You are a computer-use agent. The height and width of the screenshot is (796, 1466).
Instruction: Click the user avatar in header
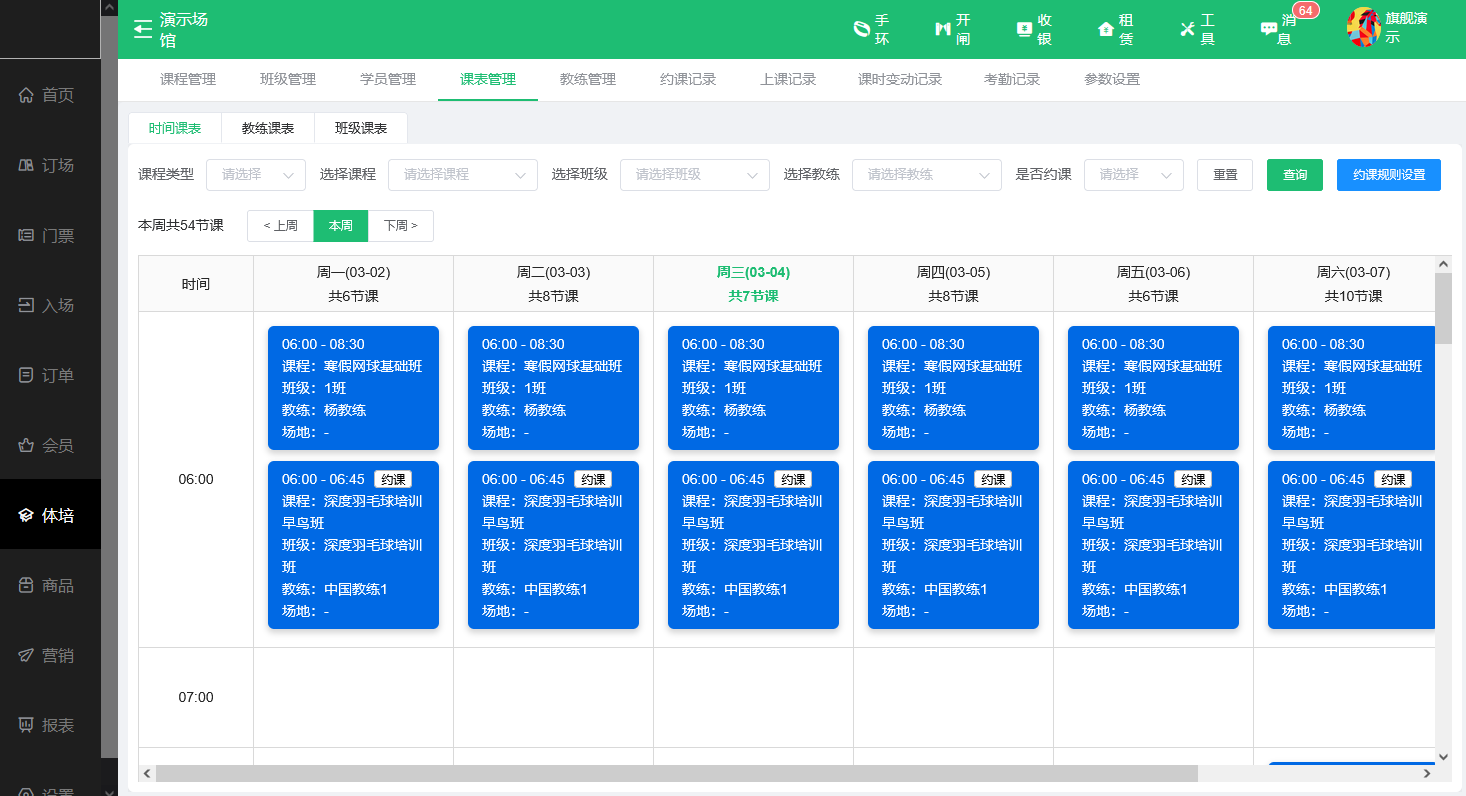pyautogui.click(x=1364, y=28)
